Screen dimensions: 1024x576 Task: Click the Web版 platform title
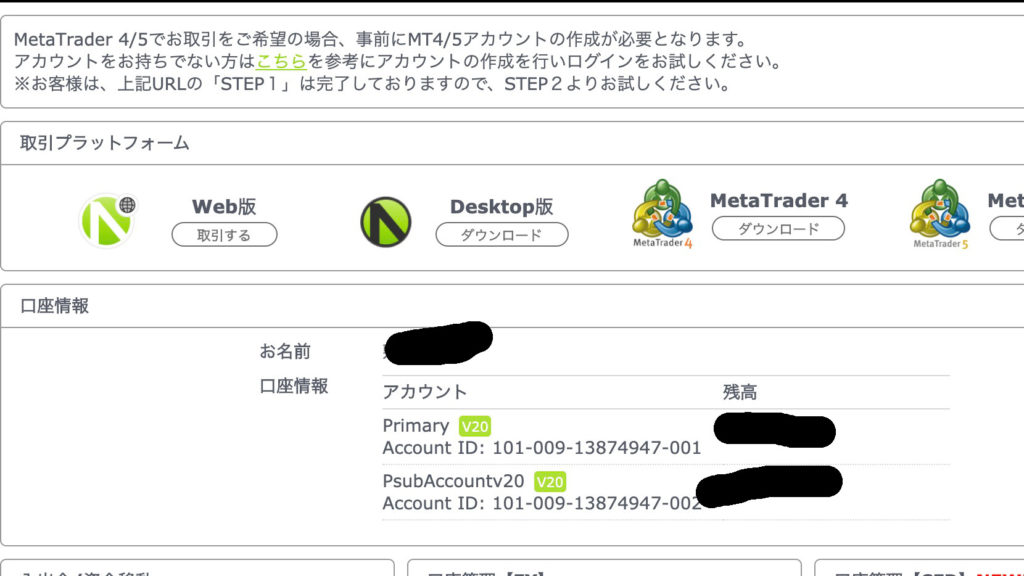(x=224, y=207)
